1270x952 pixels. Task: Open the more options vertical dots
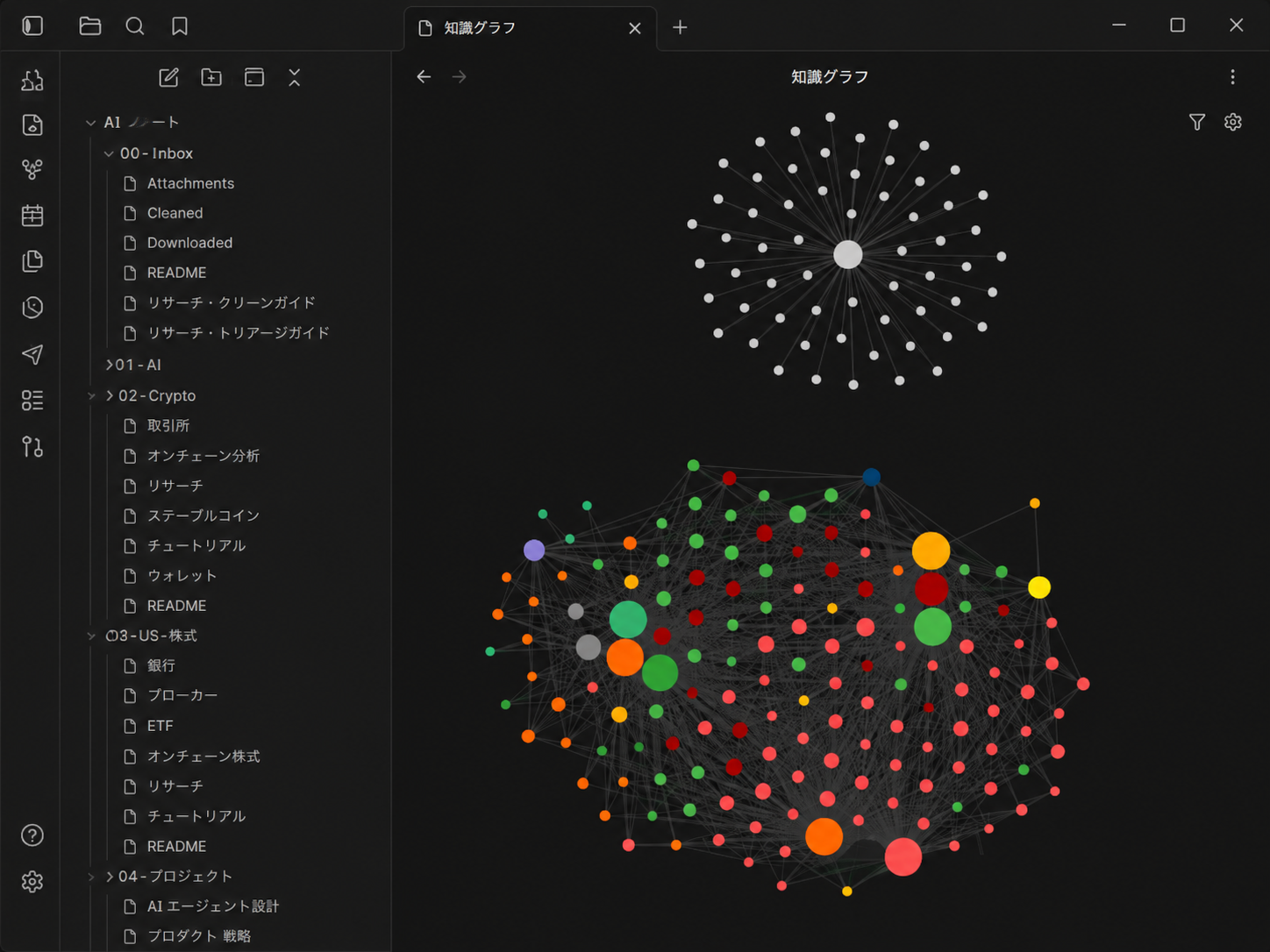click(x=1232, y=77)
